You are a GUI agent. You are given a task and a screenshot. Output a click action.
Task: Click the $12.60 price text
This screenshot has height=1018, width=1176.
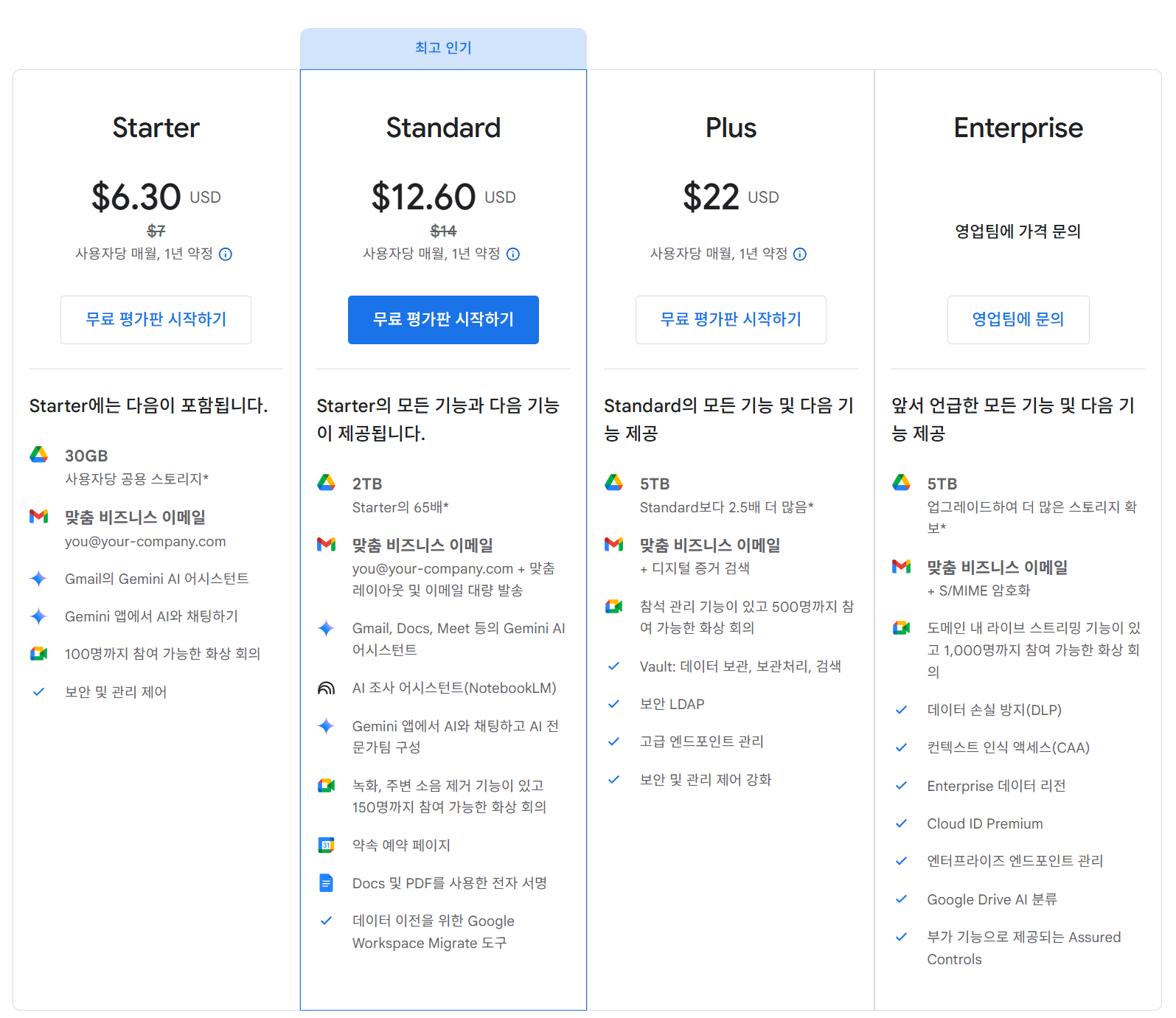click(x=423, y=198)
